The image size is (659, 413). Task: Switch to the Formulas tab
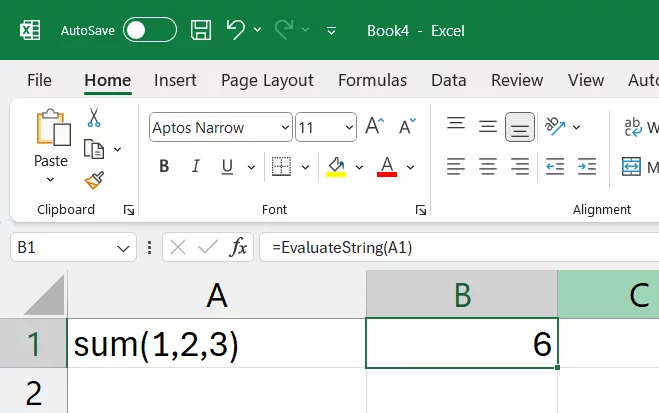[372, 80]
